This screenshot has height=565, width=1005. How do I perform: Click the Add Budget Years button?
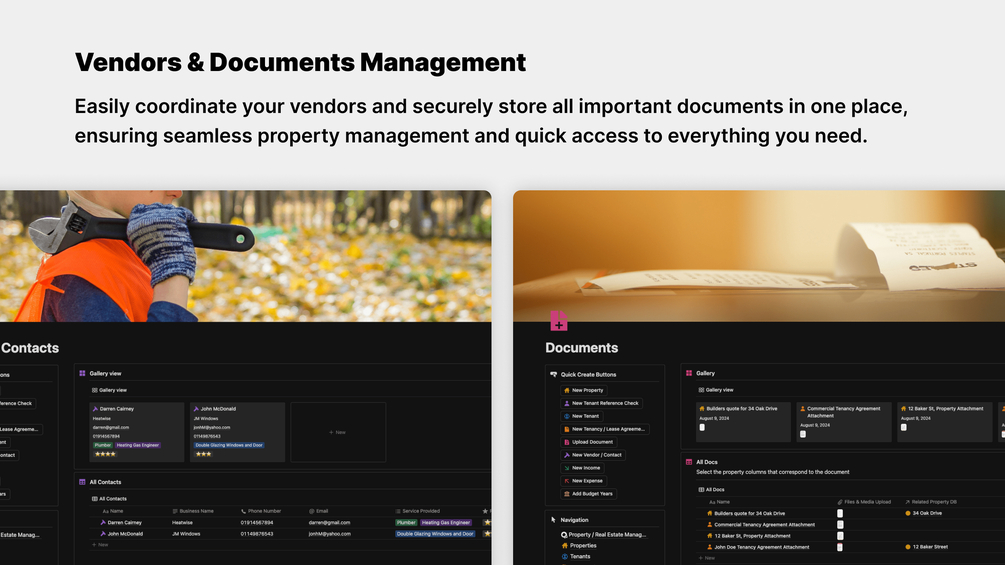coord(588,494)
